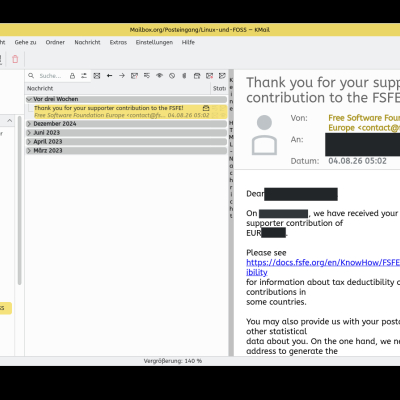The height and width of the screenshot is (400, 400).
Task: Open the Einstellungen menu
Action: pos(154,42)
